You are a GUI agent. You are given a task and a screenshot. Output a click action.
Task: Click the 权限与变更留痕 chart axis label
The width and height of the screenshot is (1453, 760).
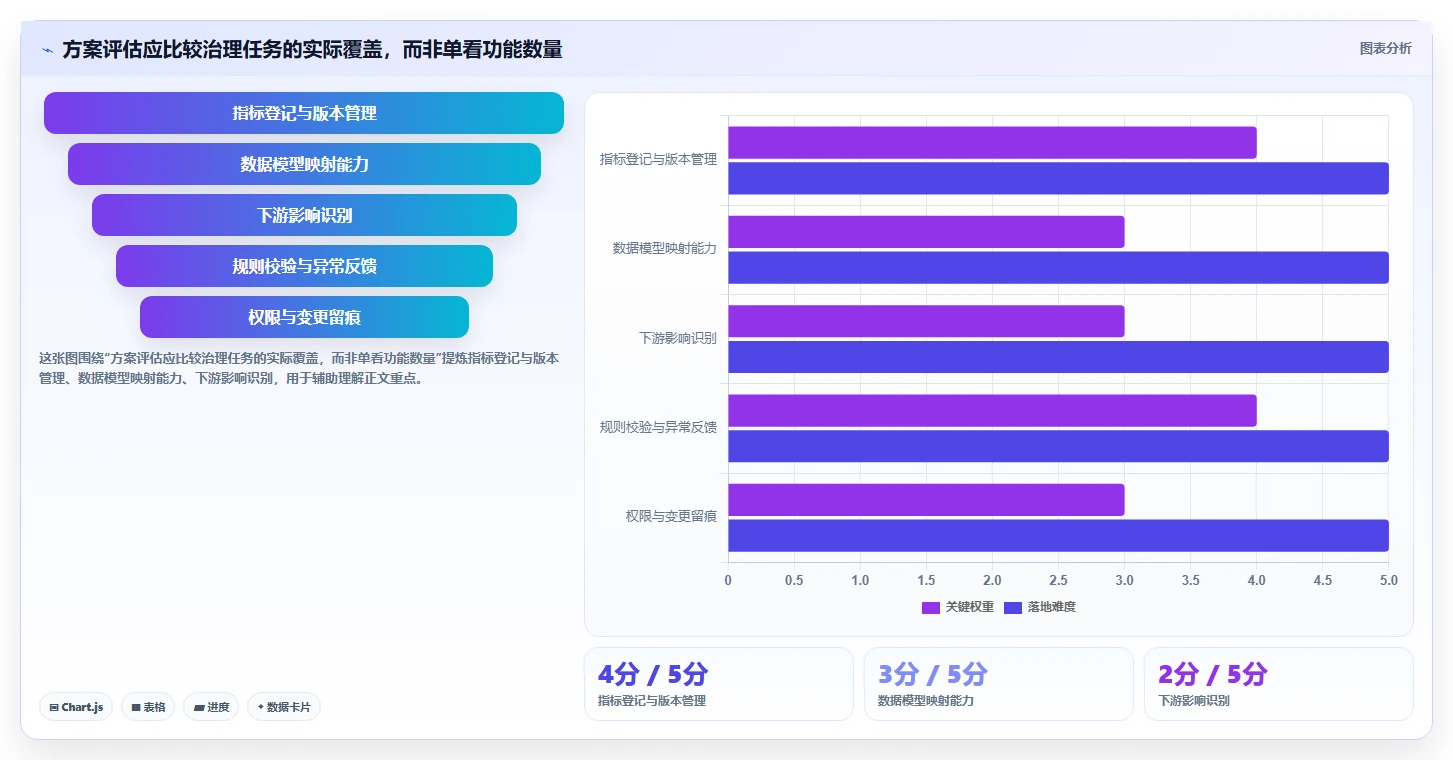click(x=671, y=516)
